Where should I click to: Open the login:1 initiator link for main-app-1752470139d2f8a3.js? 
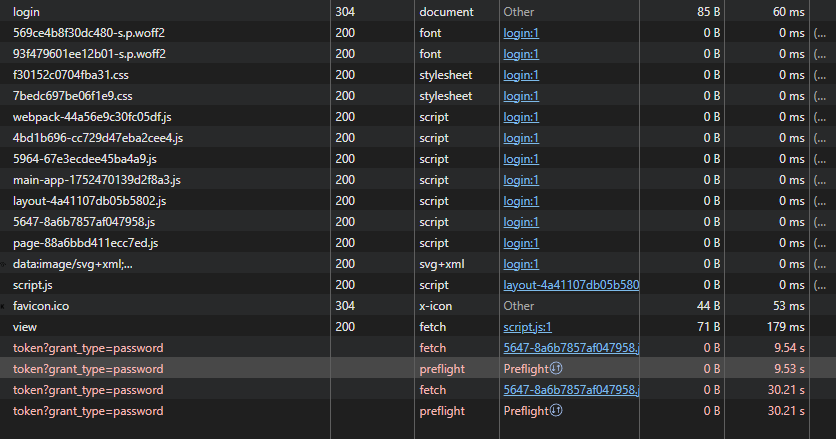coord(521,180)
